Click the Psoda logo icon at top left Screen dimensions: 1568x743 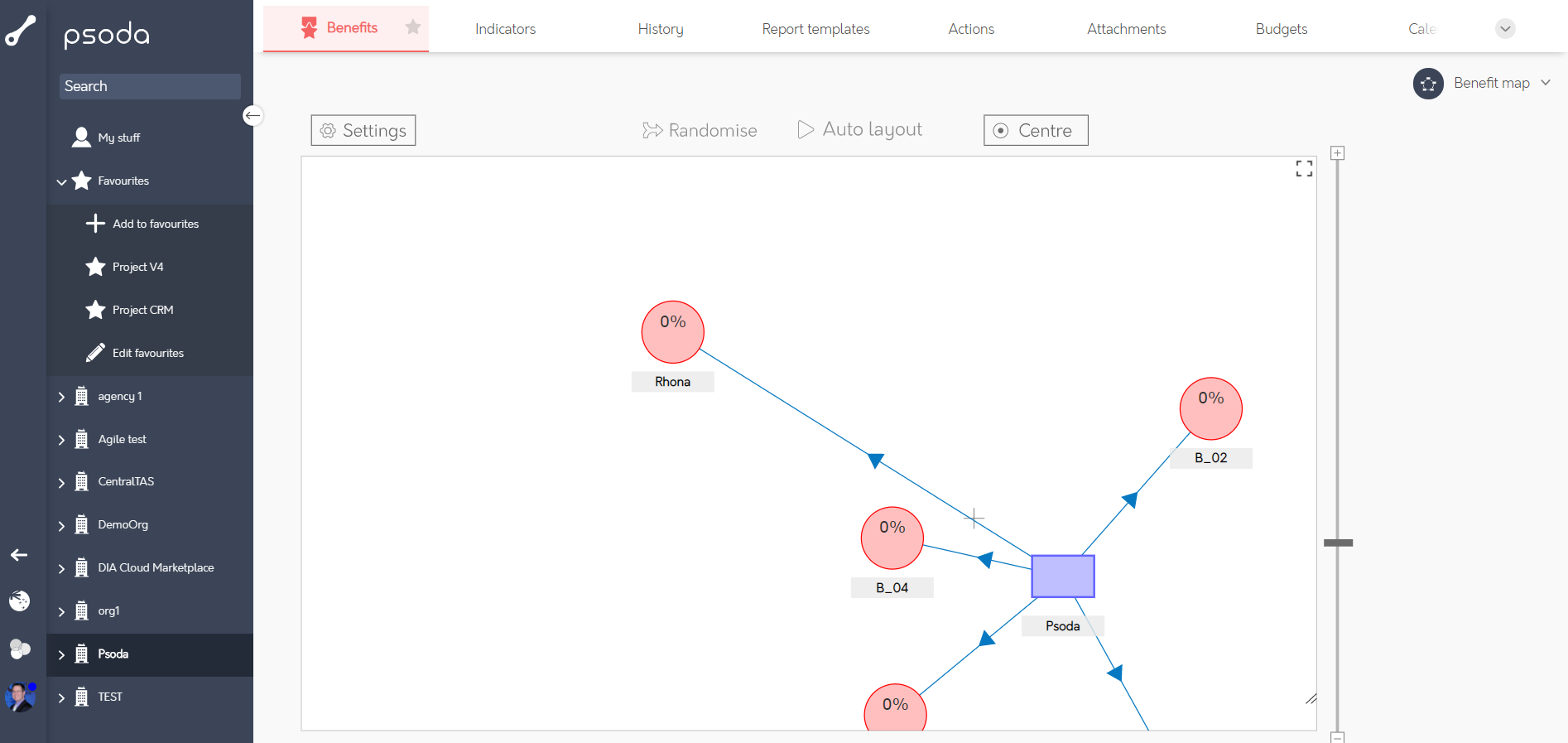21,31
